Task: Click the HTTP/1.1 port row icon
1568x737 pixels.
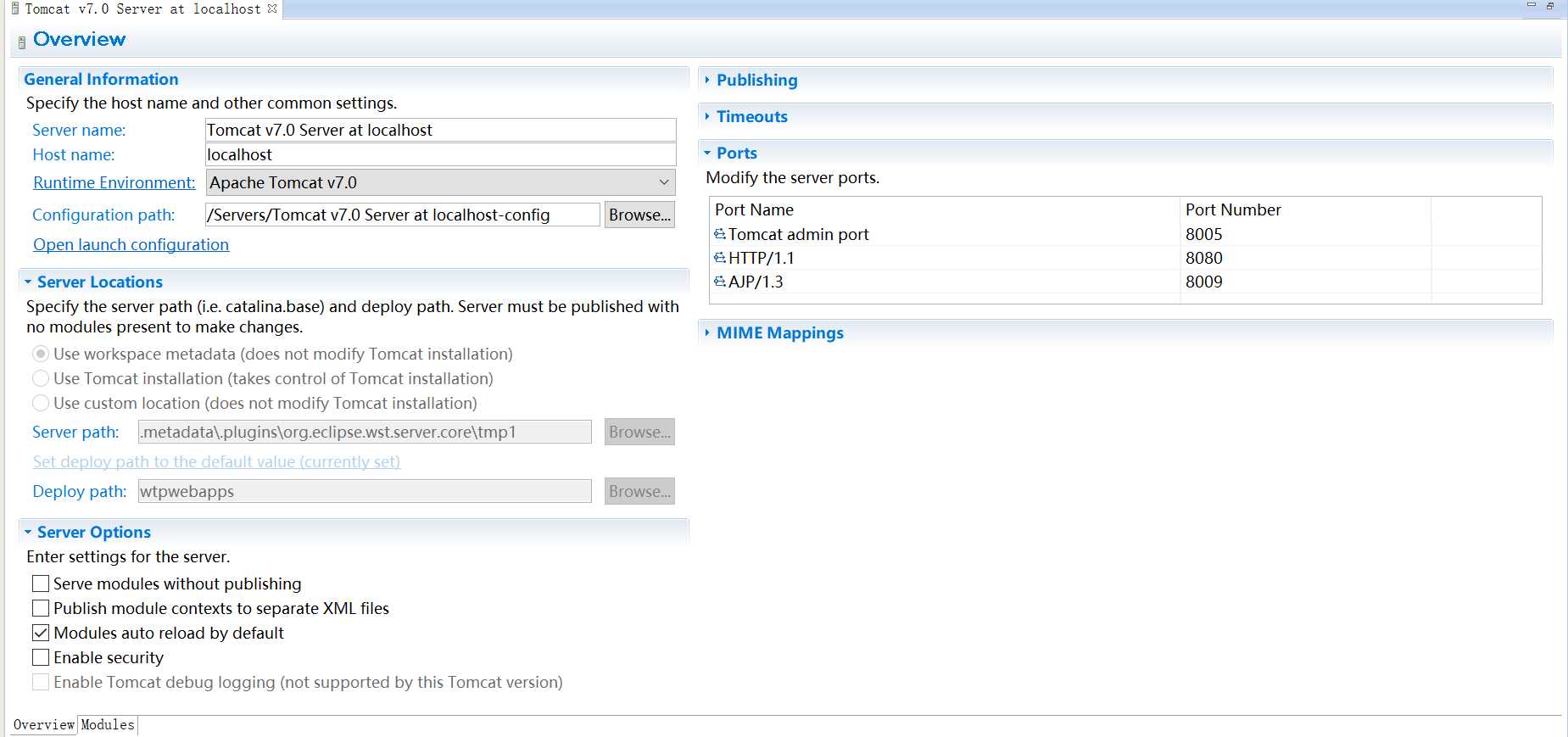Action: pyautogui.click(x=720, y=258)
